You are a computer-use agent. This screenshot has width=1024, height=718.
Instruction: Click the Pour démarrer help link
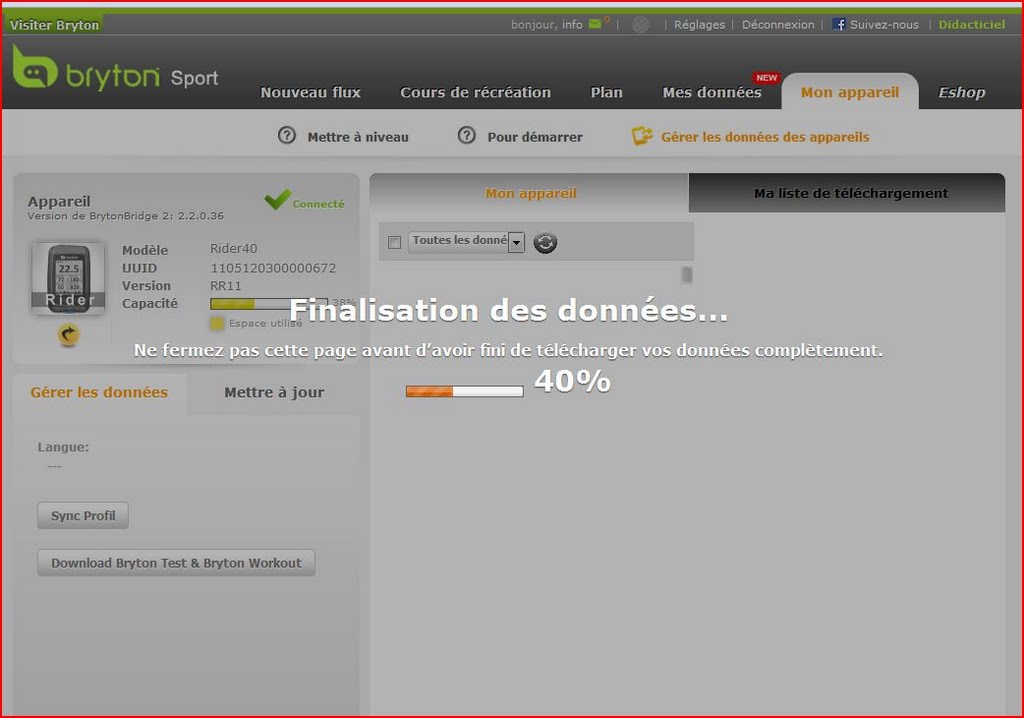coord(535,137)
